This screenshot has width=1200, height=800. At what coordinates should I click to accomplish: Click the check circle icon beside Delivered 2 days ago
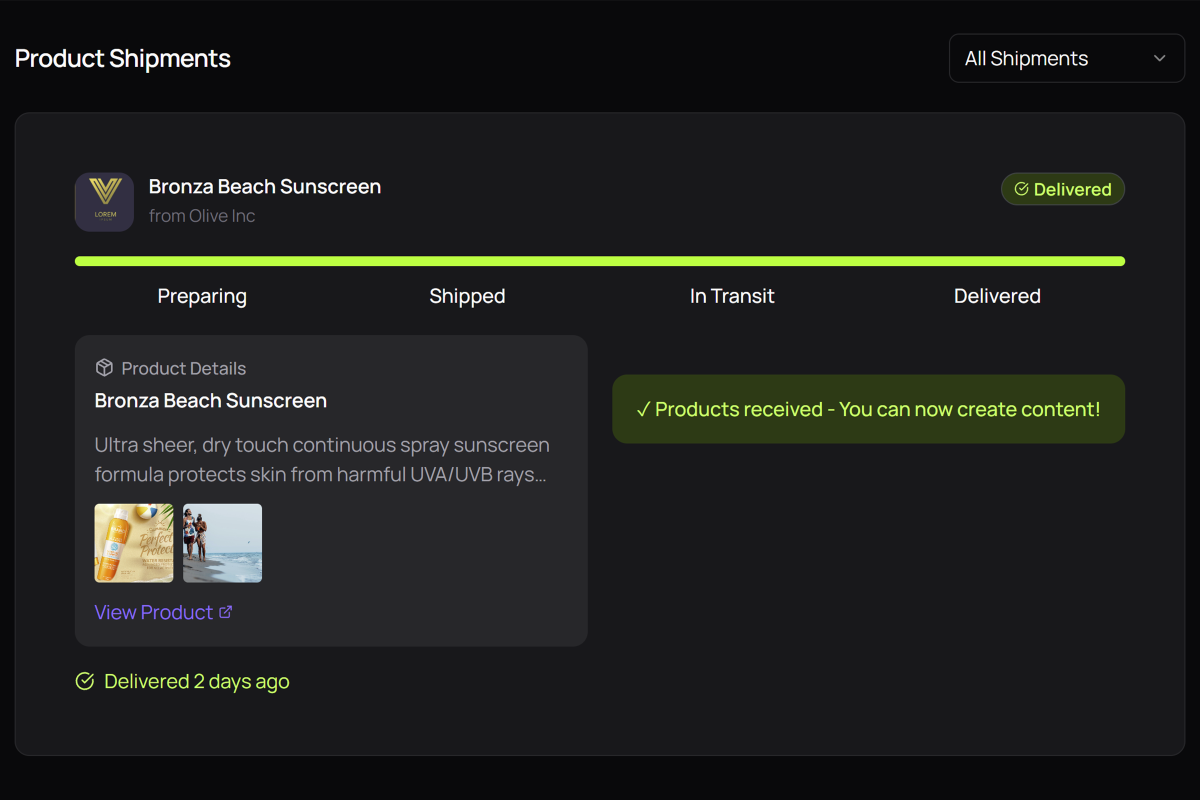[x=85, y=681]
